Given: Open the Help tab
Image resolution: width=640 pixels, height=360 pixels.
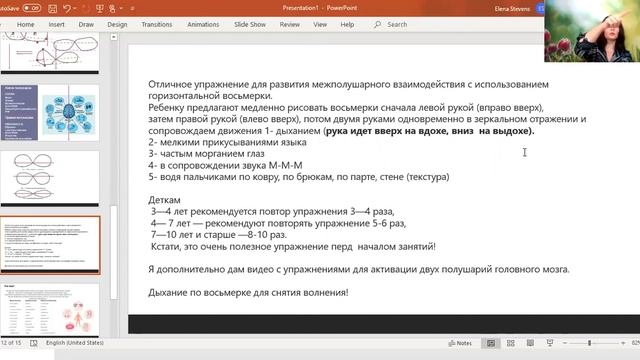Looking at the screenshot, I should pyautogui.click(x=347, y=24).
